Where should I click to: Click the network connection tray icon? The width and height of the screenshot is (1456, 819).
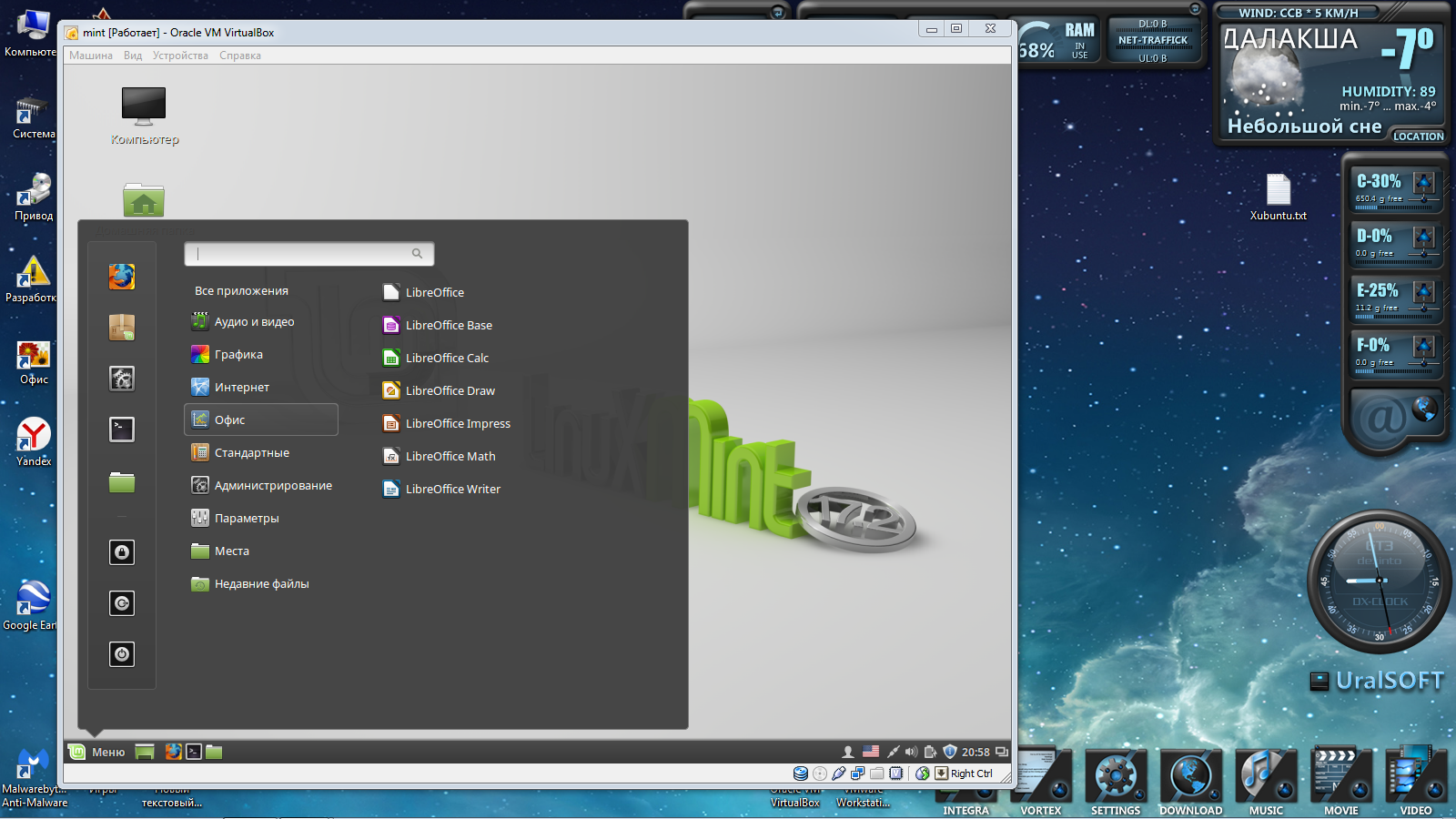(893, 752)
